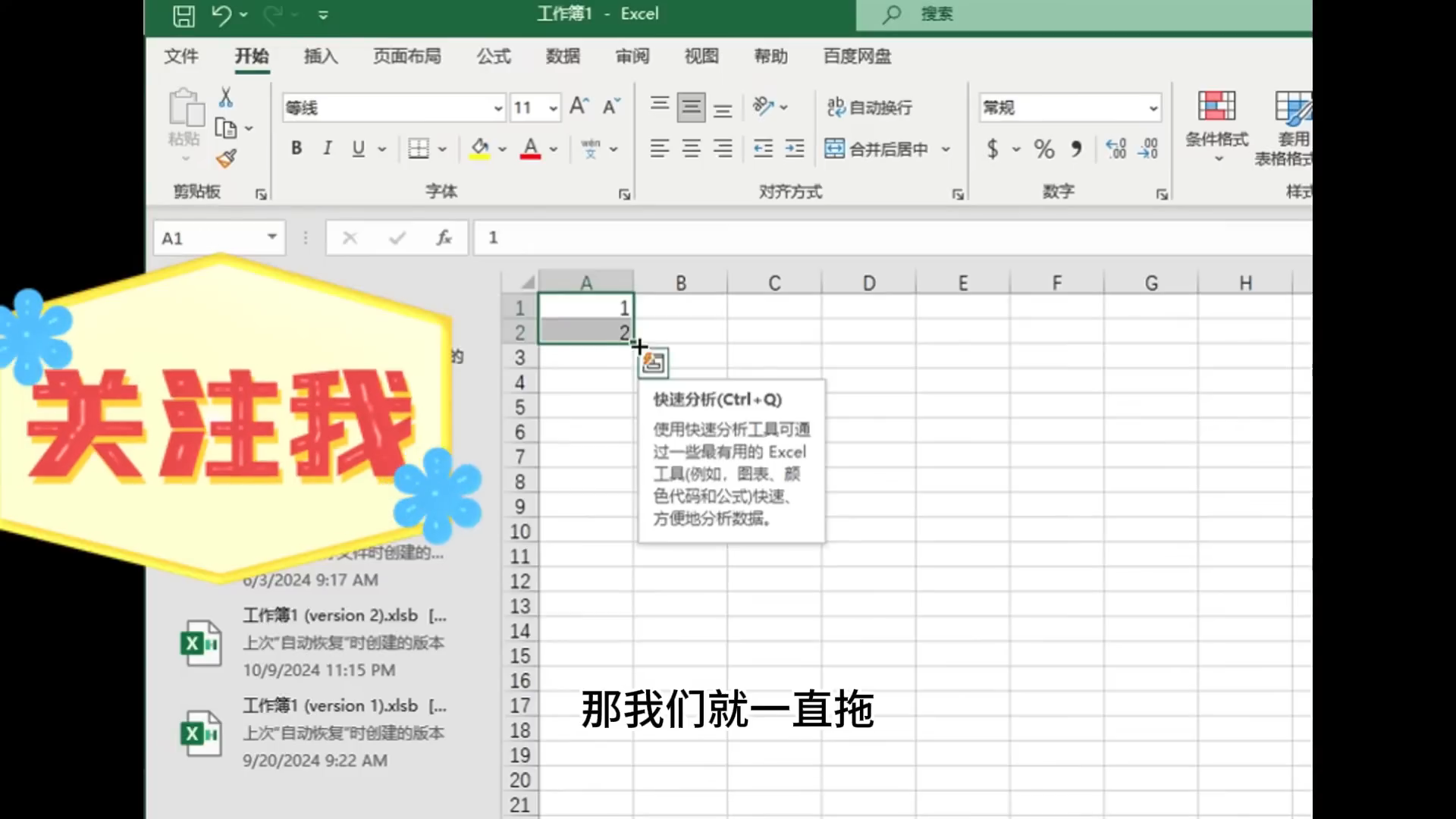Image resolution: width=1456 pixels, height=819 pixels.
Task: Select the column D header
Action: [869, 283]
